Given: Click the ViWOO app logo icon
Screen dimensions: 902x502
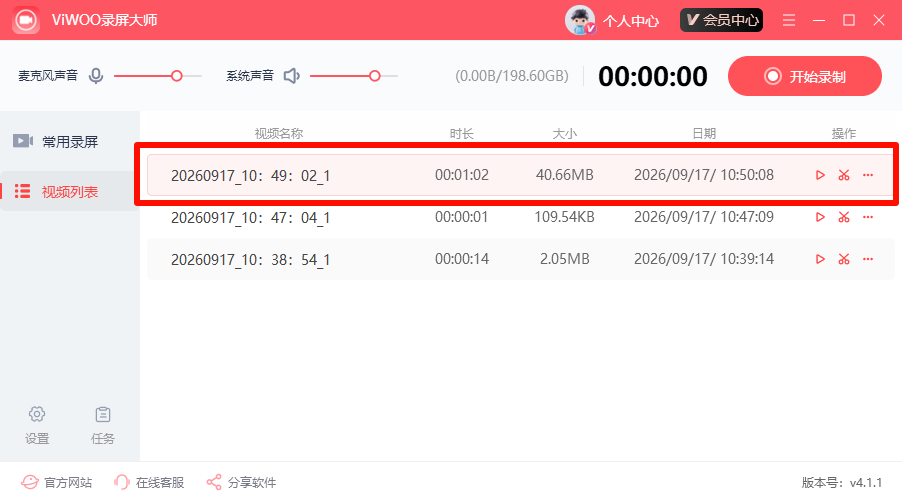Looking at the screenshot, I should 25,20.
